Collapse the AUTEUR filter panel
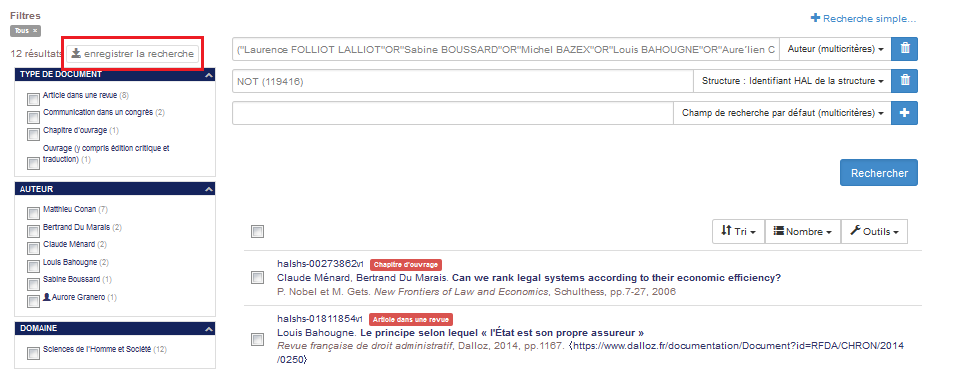 click(x=208, y=190)
